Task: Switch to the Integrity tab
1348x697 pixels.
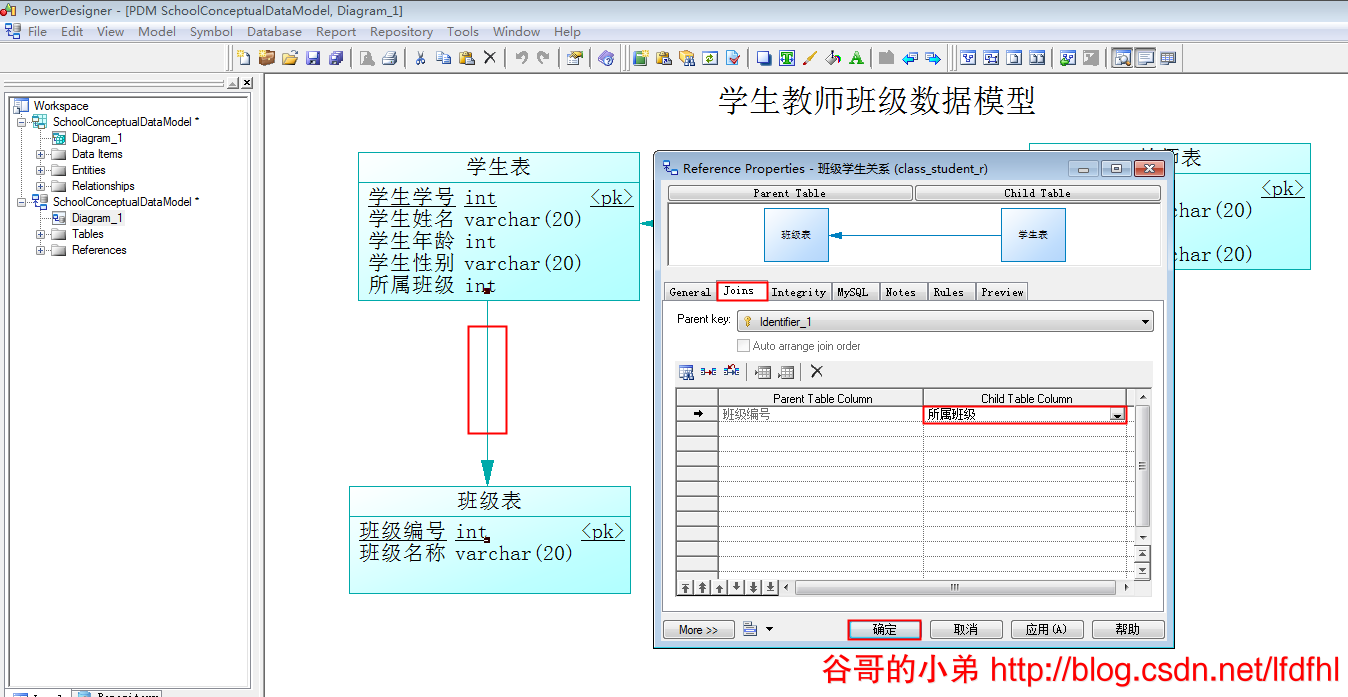Action: click(x=799, y=292)
